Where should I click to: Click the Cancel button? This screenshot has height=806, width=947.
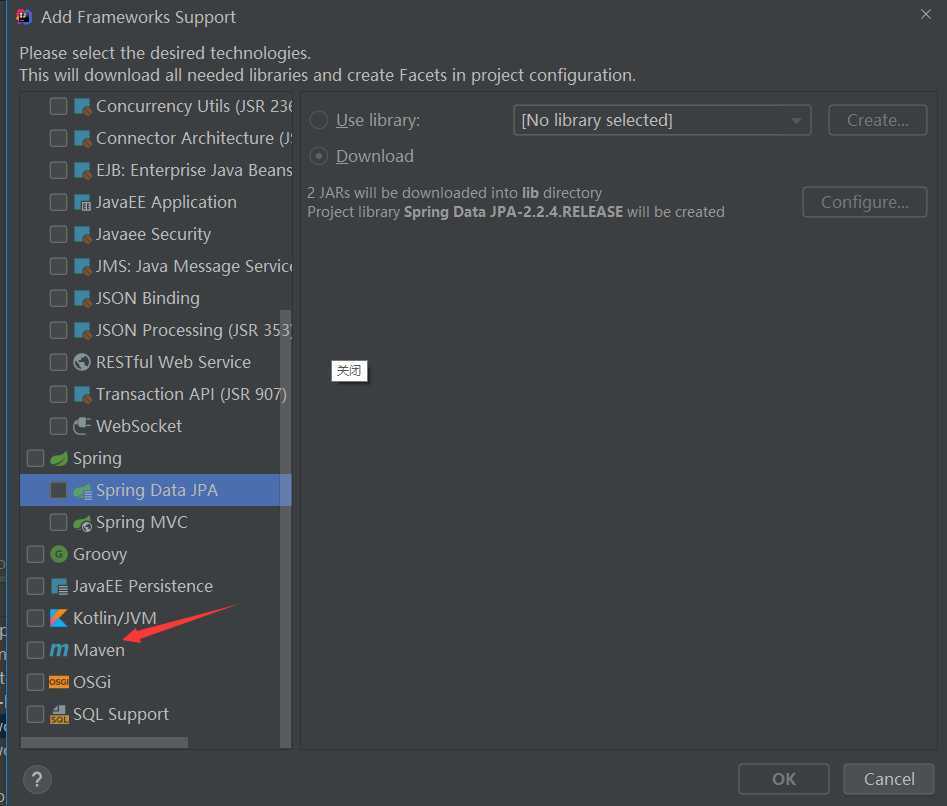pos(889,779)
